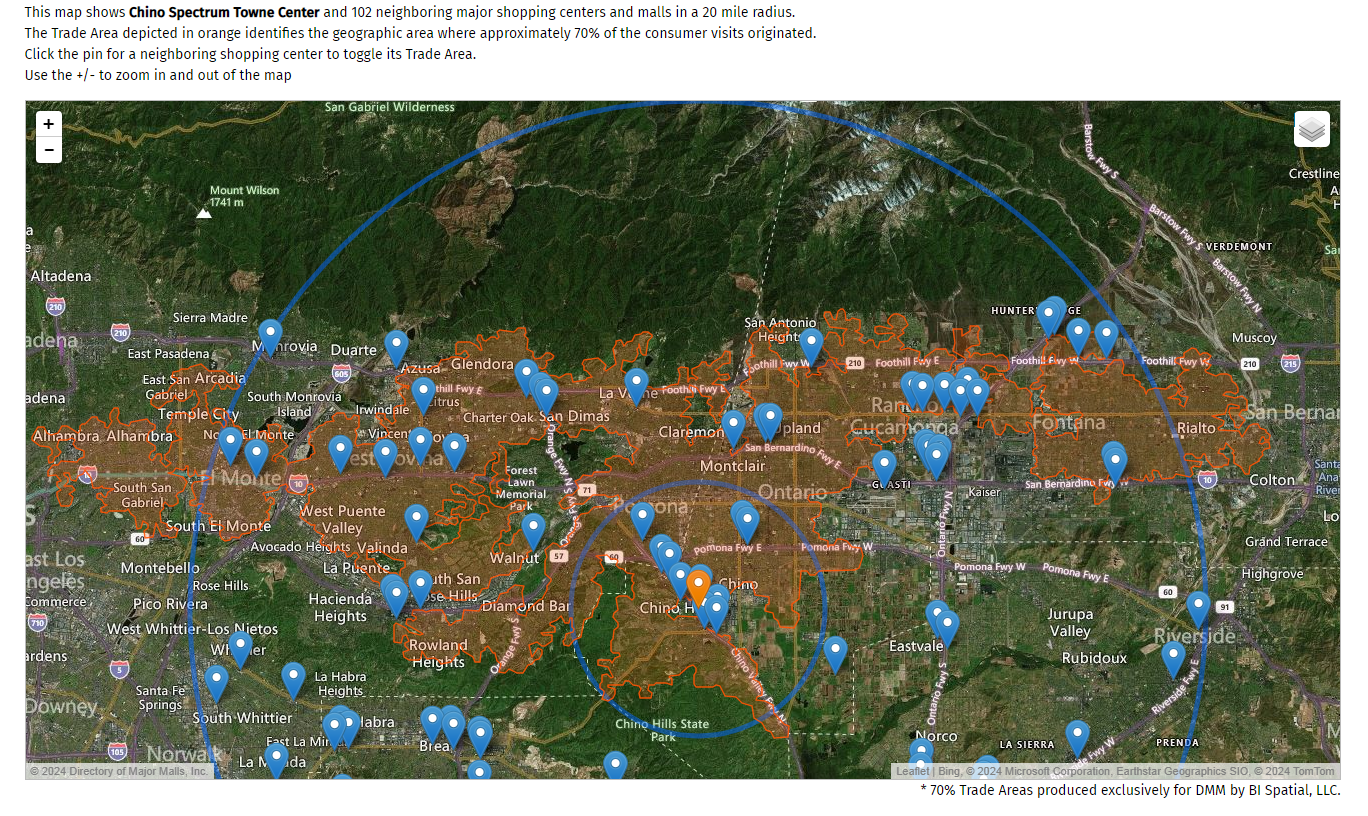Select the isolated pin west of Eastvale
Screen dimensions: 1368x816
[835, 652]
